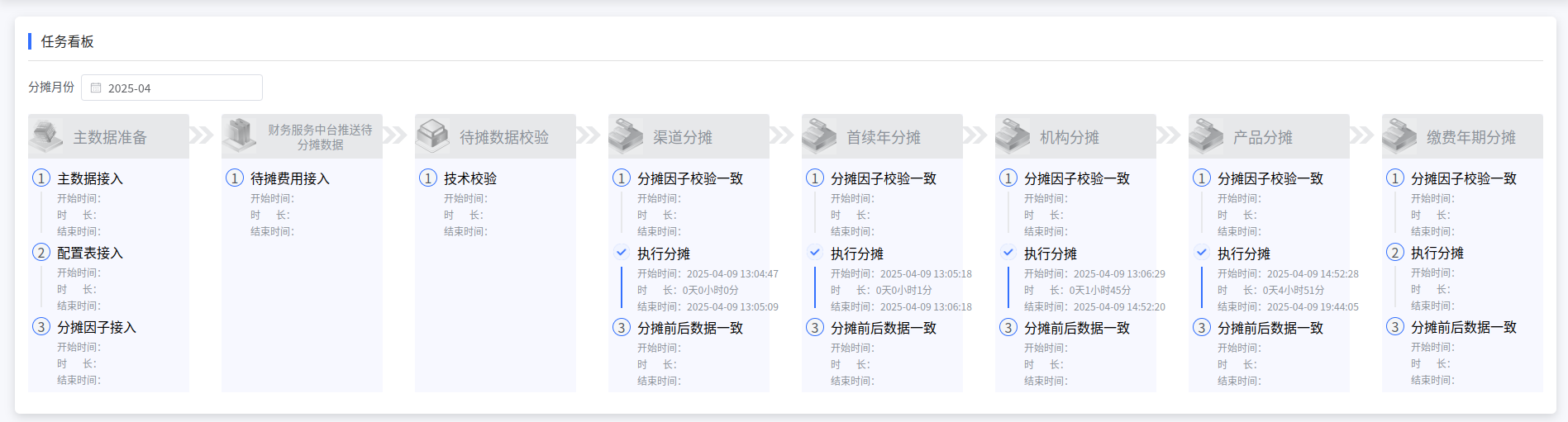Click start time 2025-04-09 14:52:28
Viewport: 1568px width, 422px height.
tap(1313, 273)
